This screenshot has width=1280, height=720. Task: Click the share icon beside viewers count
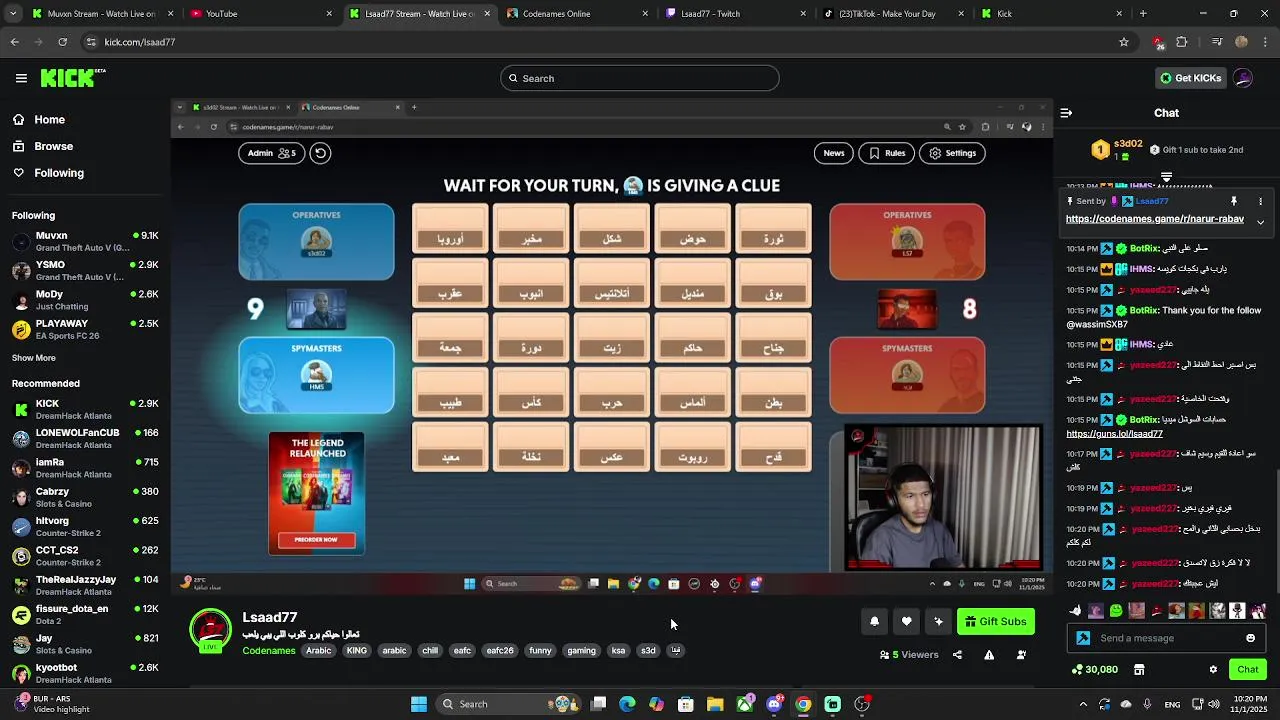[957, 655]
